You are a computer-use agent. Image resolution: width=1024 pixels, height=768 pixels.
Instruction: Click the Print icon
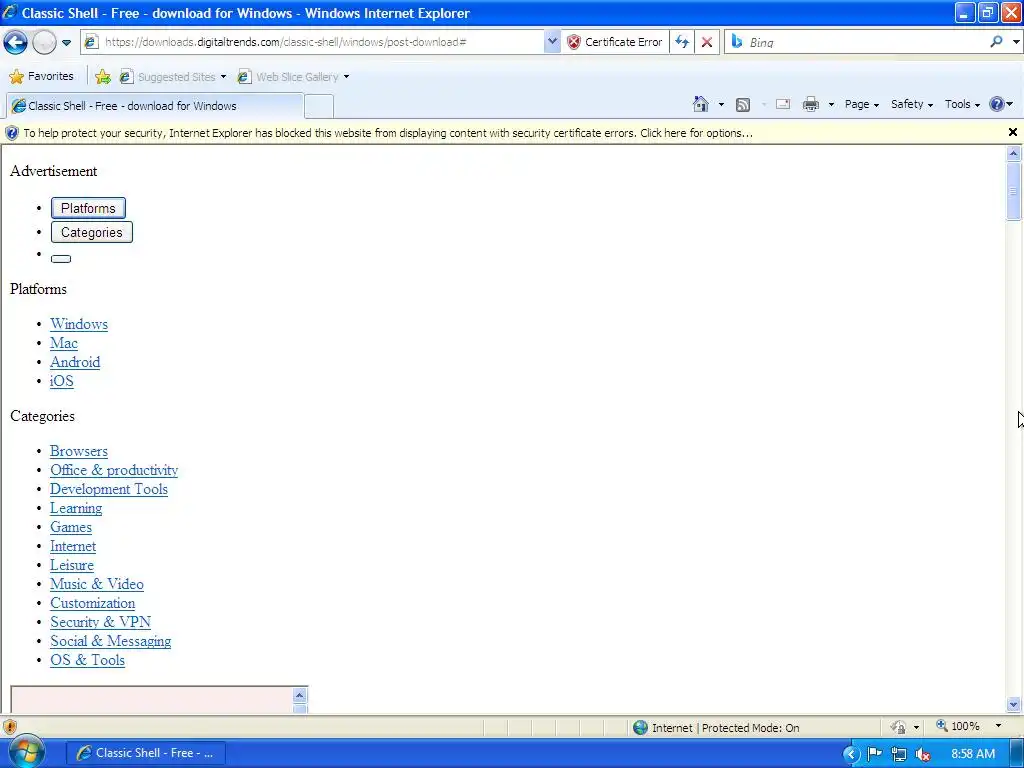[x=810, y=104]
